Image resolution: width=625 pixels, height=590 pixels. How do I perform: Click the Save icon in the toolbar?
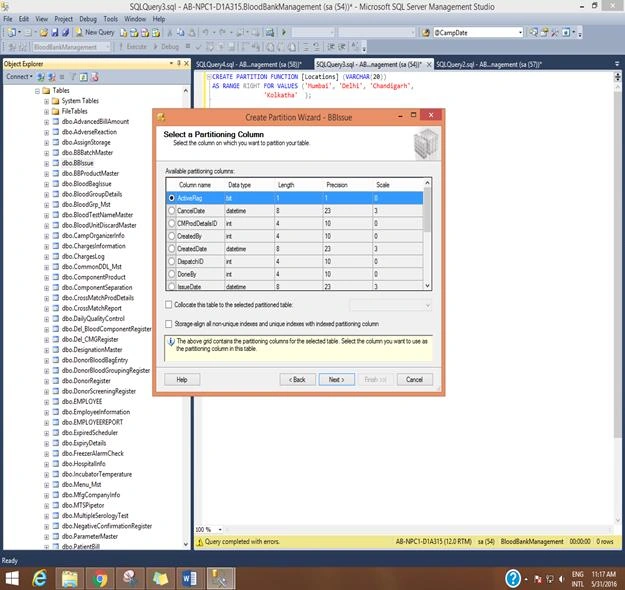[55, 32]
